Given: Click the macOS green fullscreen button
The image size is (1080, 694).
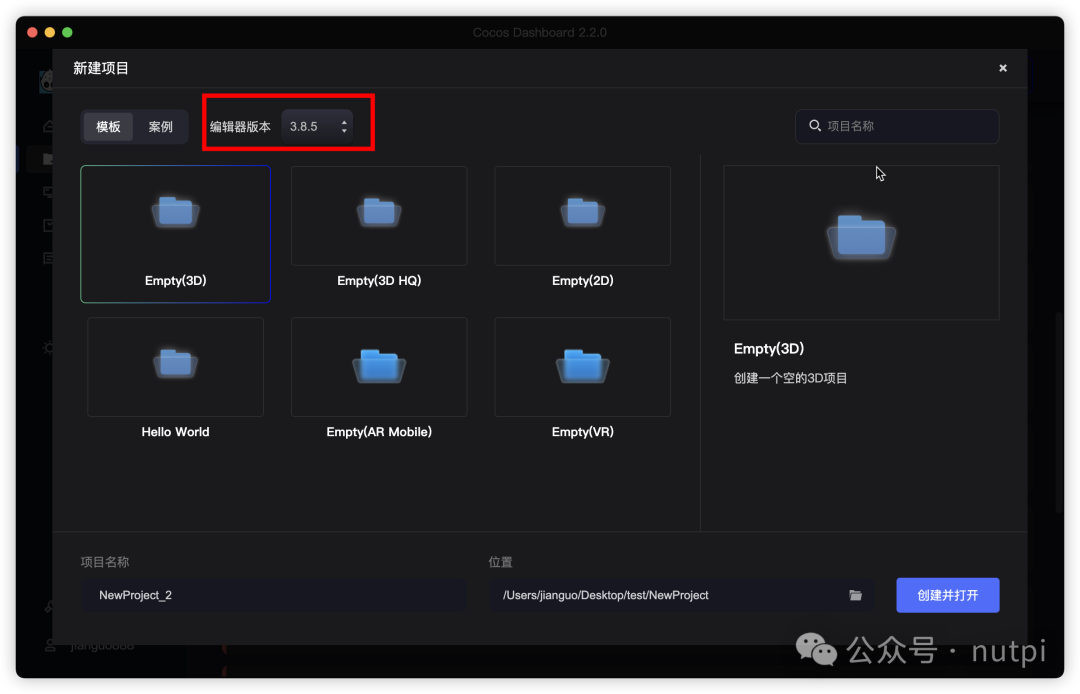Looking at the screenshot, I should pos(68,32).
